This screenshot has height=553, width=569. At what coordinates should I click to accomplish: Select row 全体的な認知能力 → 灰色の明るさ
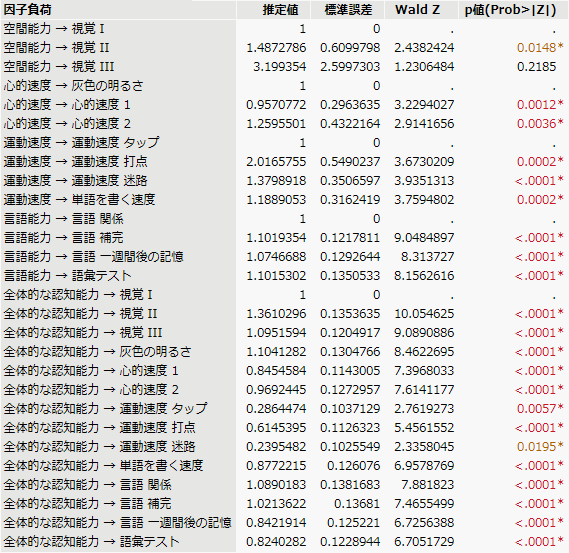pos(284,352)
